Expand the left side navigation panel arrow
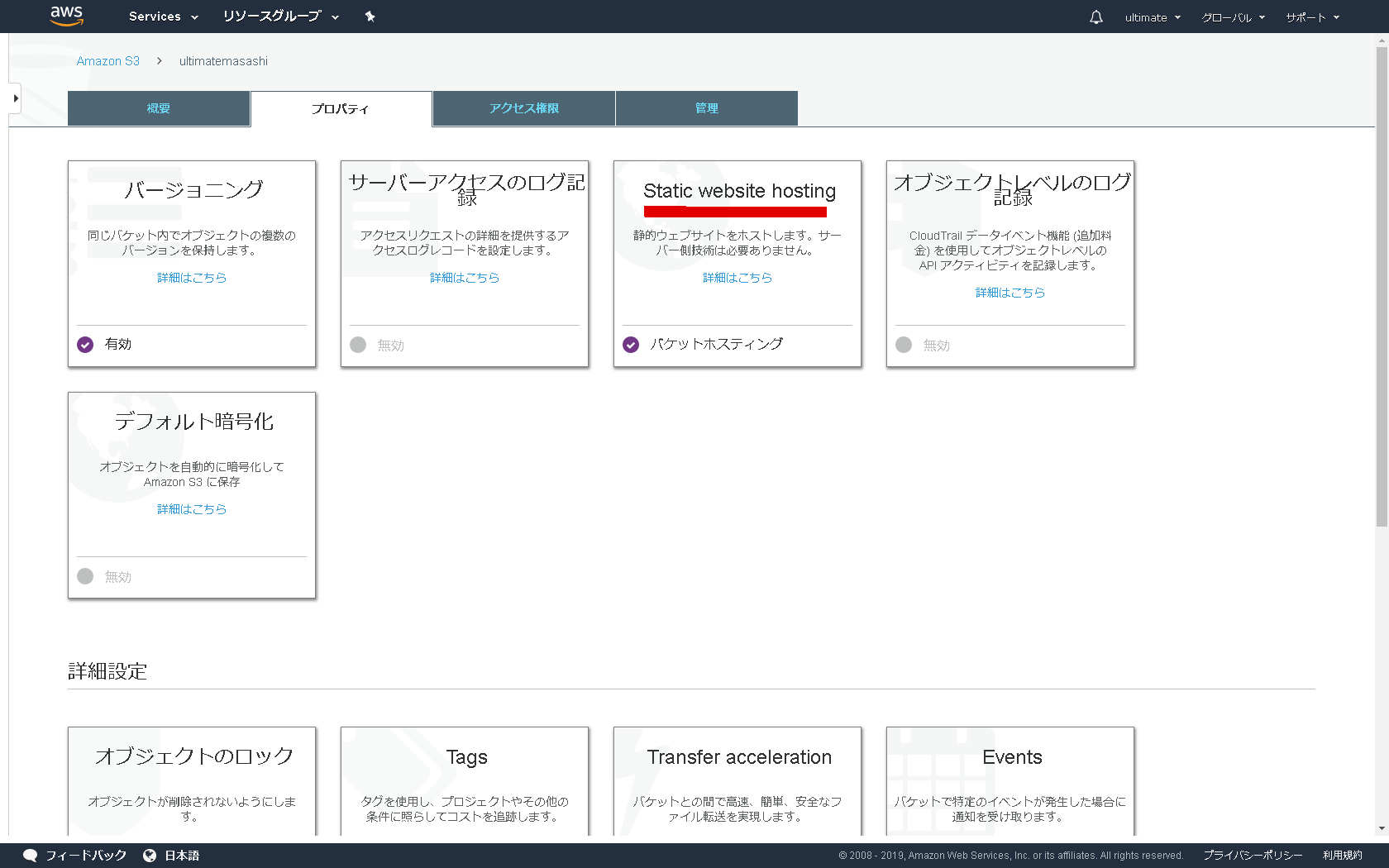 [x=15, y=98]
